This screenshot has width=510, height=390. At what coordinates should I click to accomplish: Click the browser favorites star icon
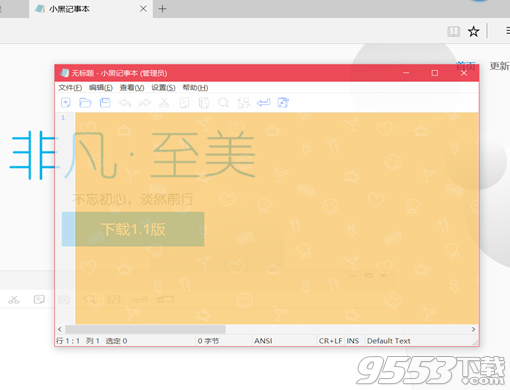[473, 32]
